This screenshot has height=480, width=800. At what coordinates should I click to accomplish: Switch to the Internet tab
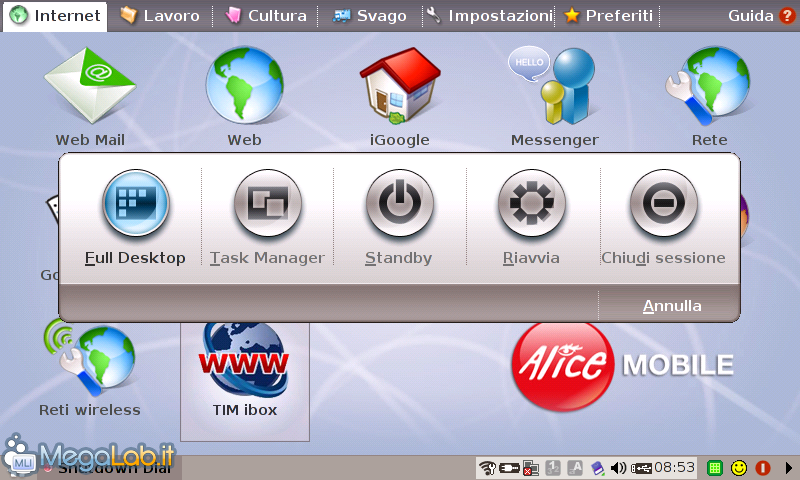point(55,16)
